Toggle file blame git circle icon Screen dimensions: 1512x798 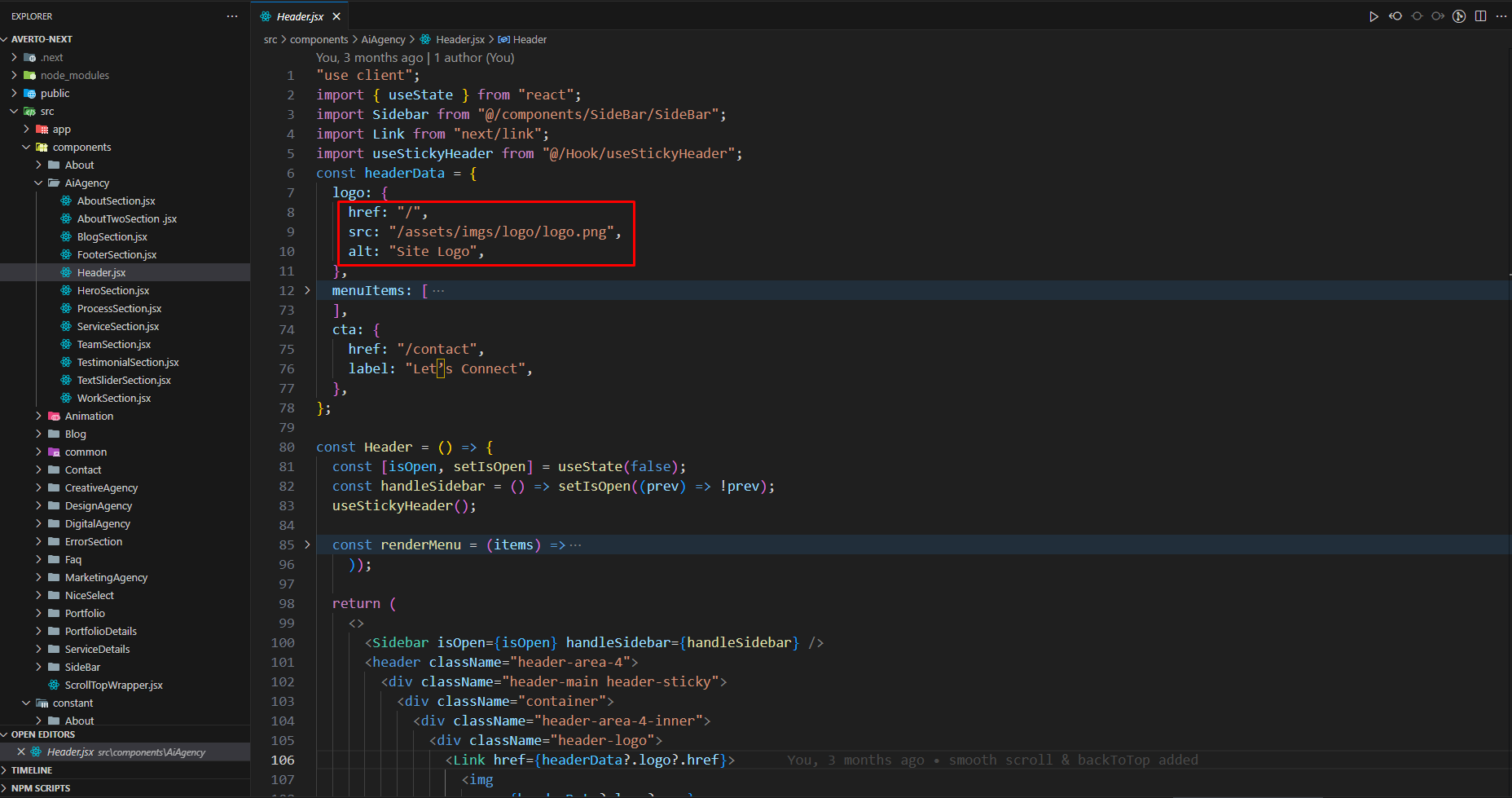[x=1459, y=16]
